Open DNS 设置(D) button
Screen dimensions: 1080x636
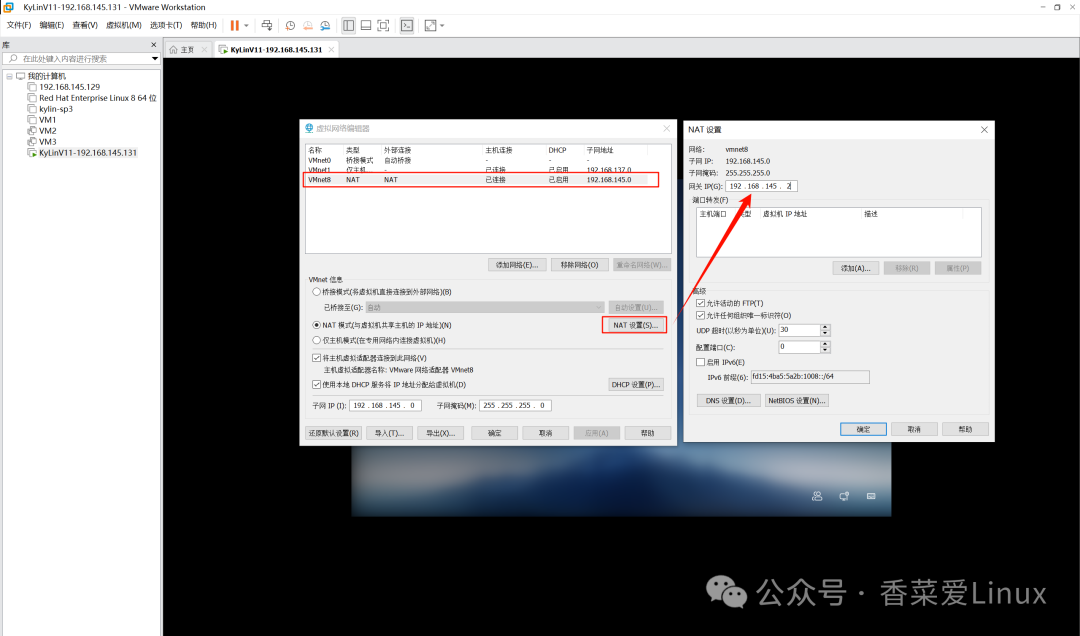(x=728, y=401)
